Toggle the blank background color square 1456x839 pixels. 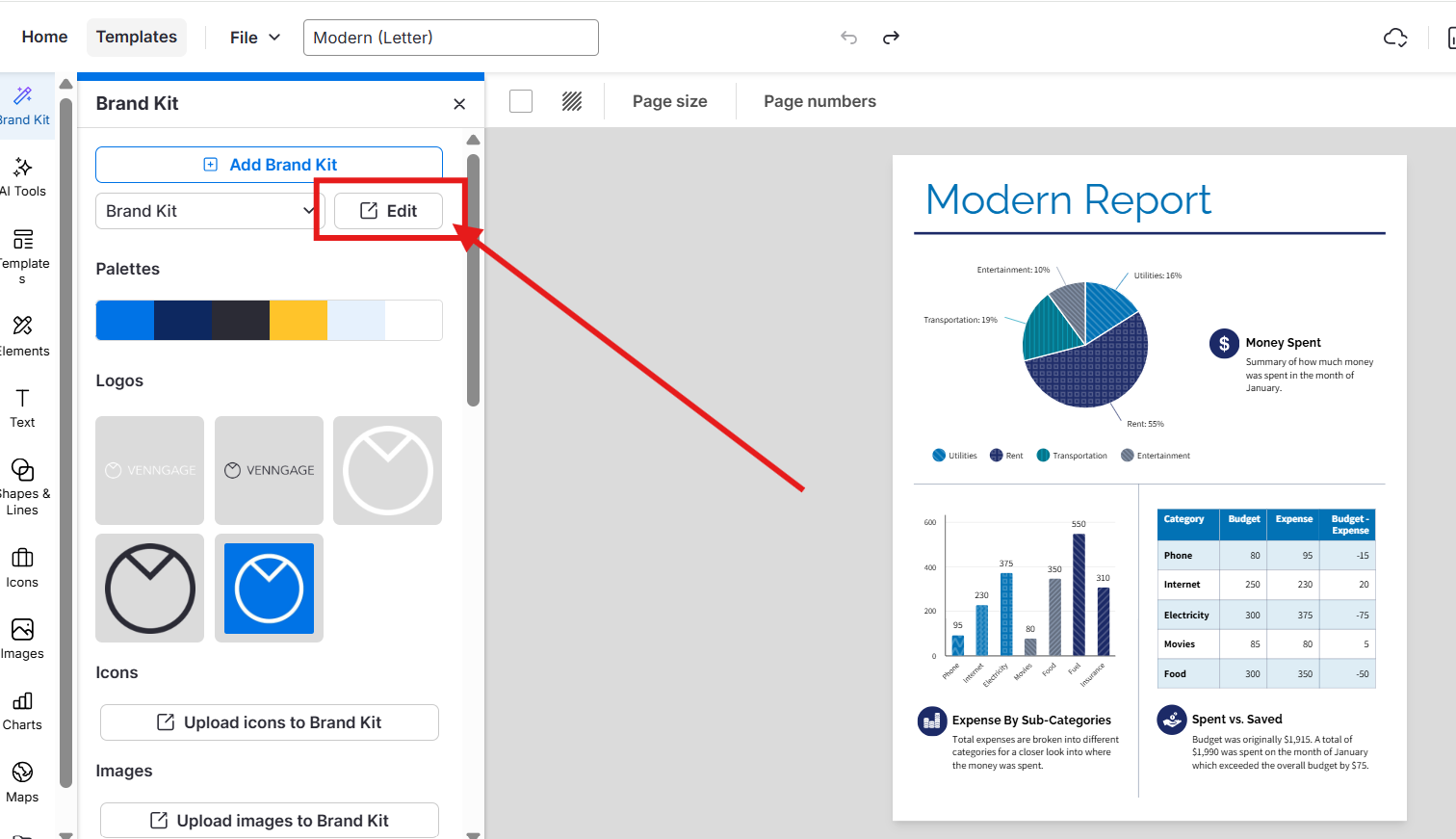click(x=521, y=101)
